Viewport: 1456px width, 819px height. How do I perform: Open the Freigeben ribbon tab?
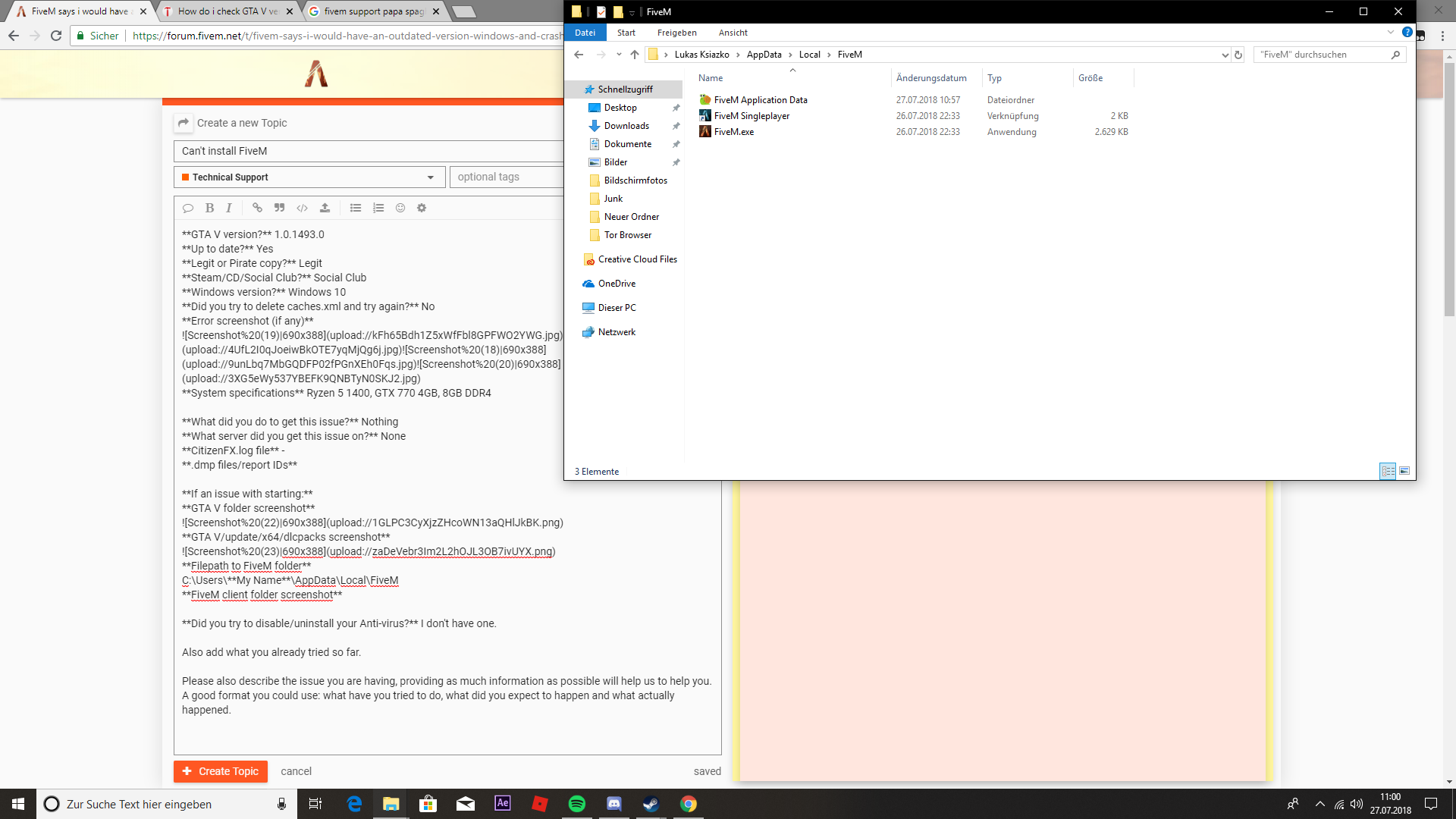click(x=676, y=33)
